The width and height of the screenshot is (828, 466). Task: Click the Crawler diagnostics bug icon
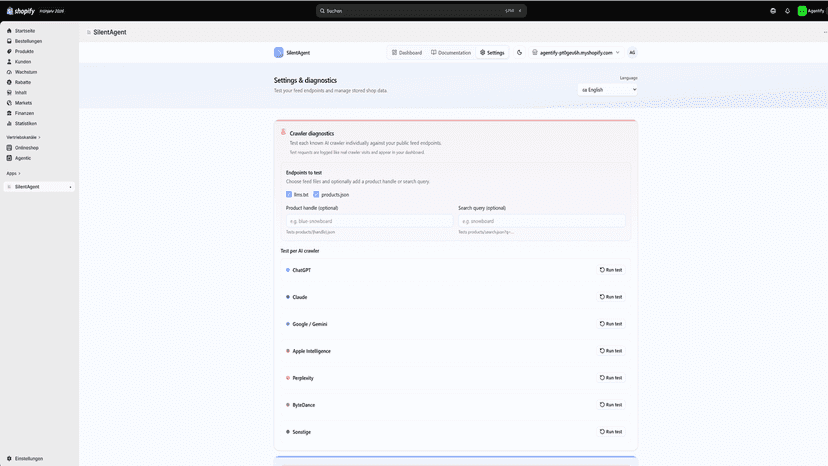[x=284, y=132]
